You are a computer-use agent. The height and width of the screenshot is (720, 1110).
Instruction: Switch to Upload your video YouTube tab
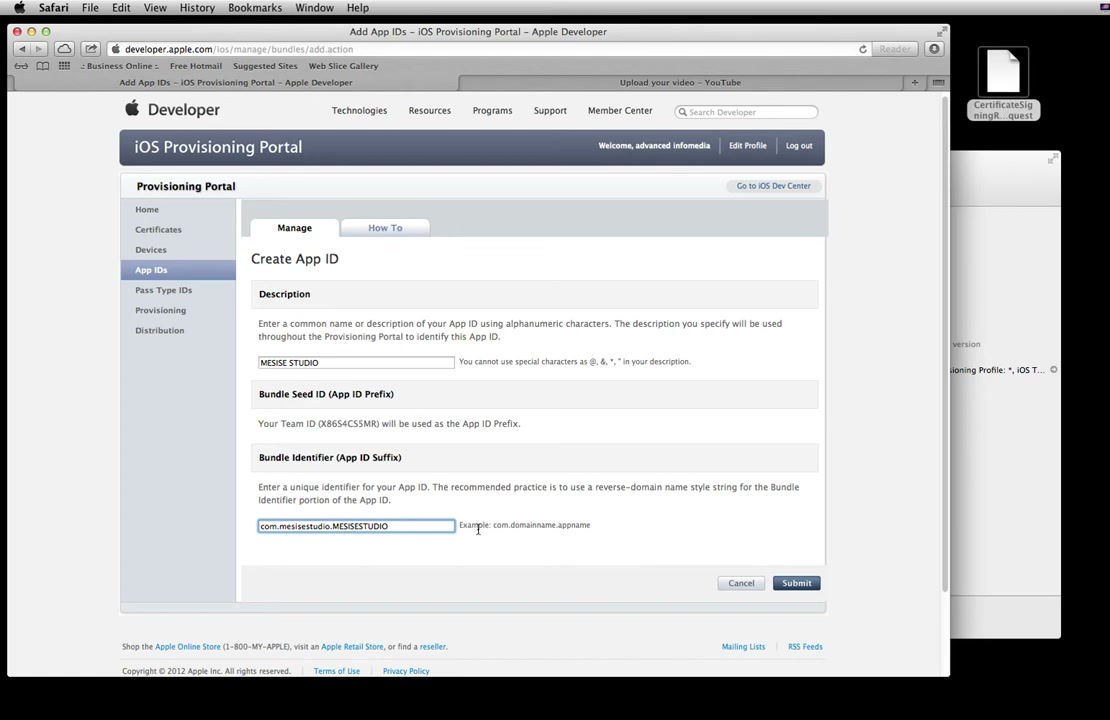680,83
